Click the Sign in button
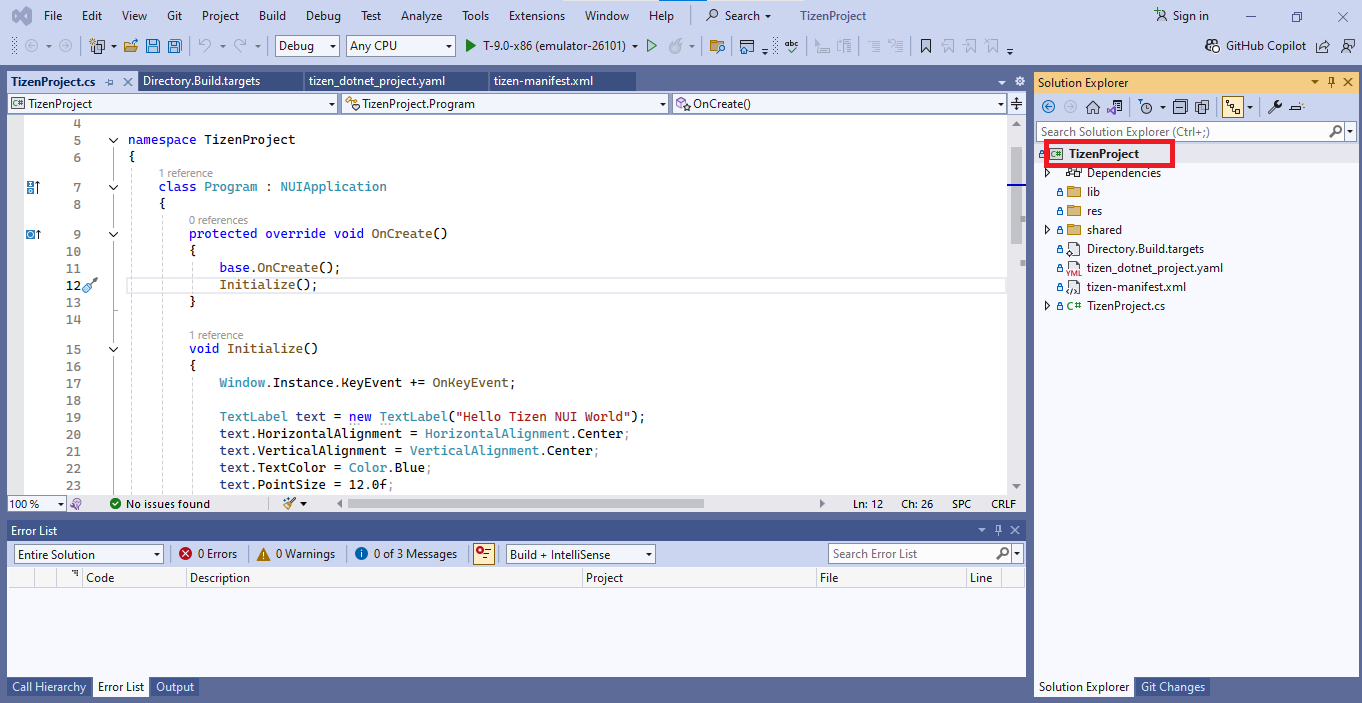 tap(1180, 15)
